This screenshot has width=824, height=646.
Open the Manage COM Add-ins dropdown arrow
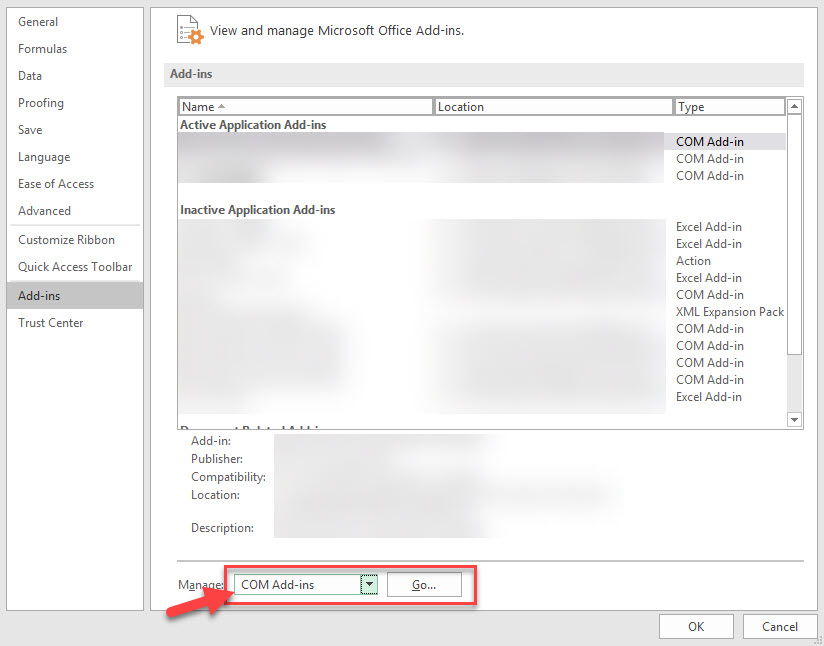(x=369, y=585)
